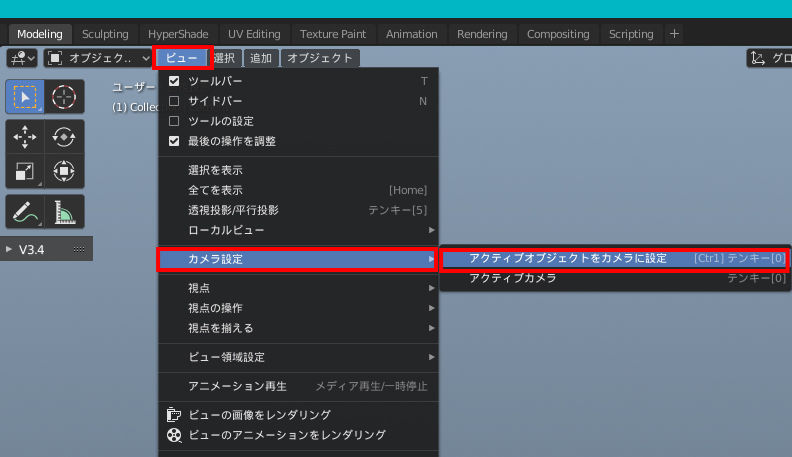Click the render image icon beside ビューの画像をレンダリング
This screenshot has width=792, height=457.
click(x=174, y=415)
